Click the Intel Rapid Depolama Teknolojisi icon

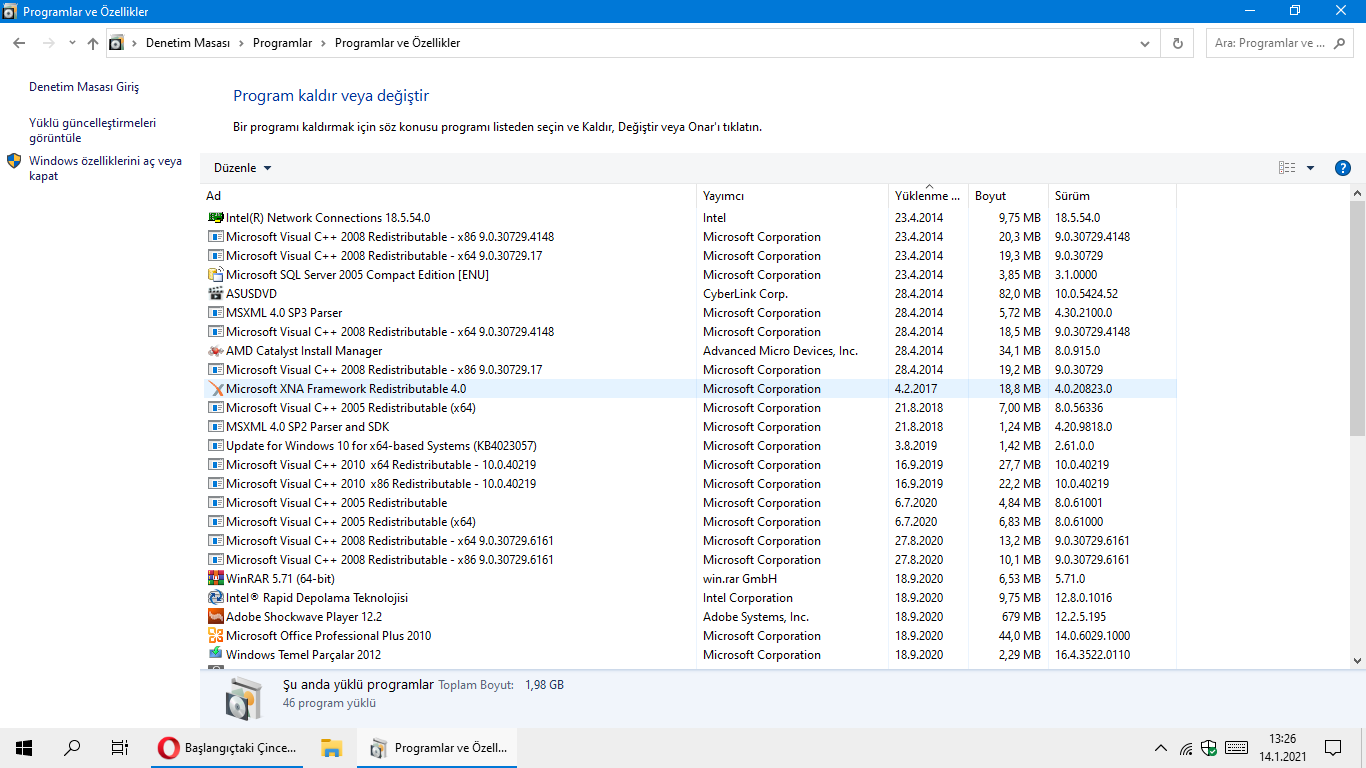point(215,597)
